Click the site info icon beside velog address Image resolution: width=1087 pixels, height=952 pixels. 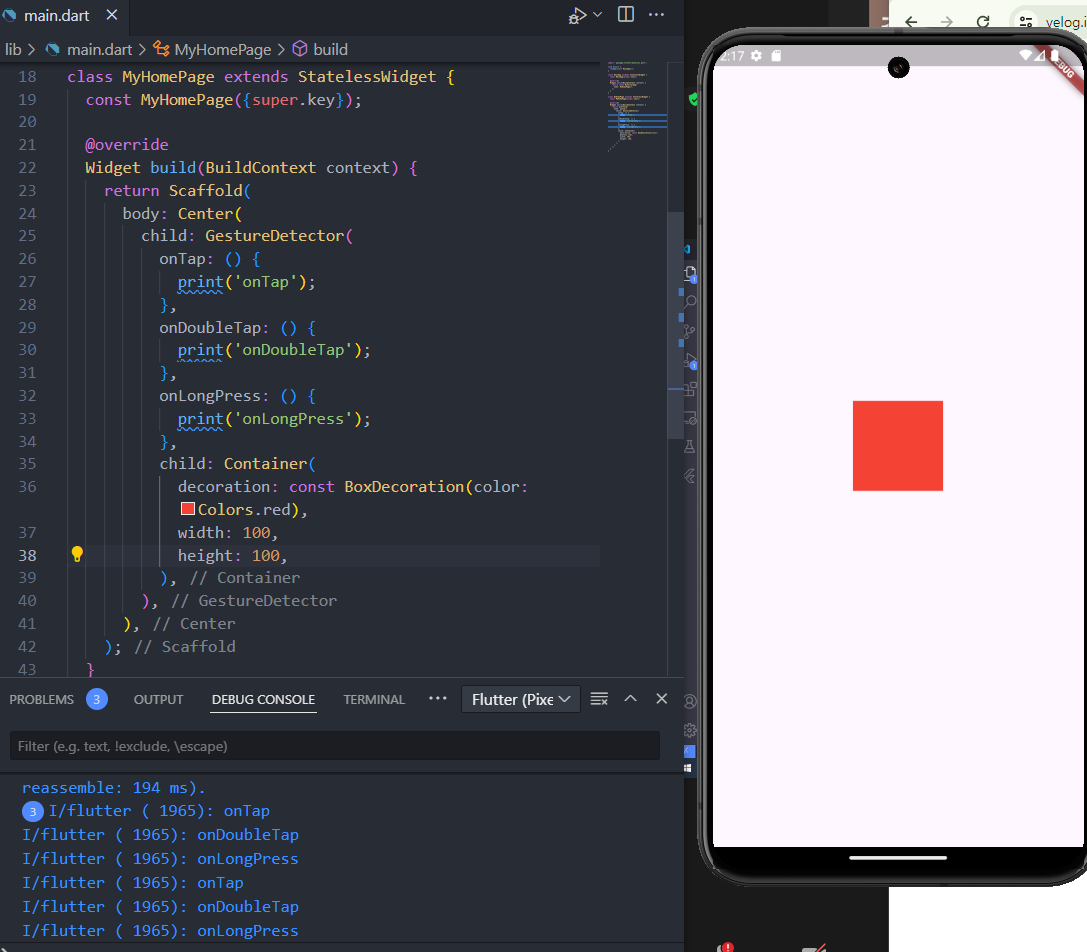point(1026,21)
